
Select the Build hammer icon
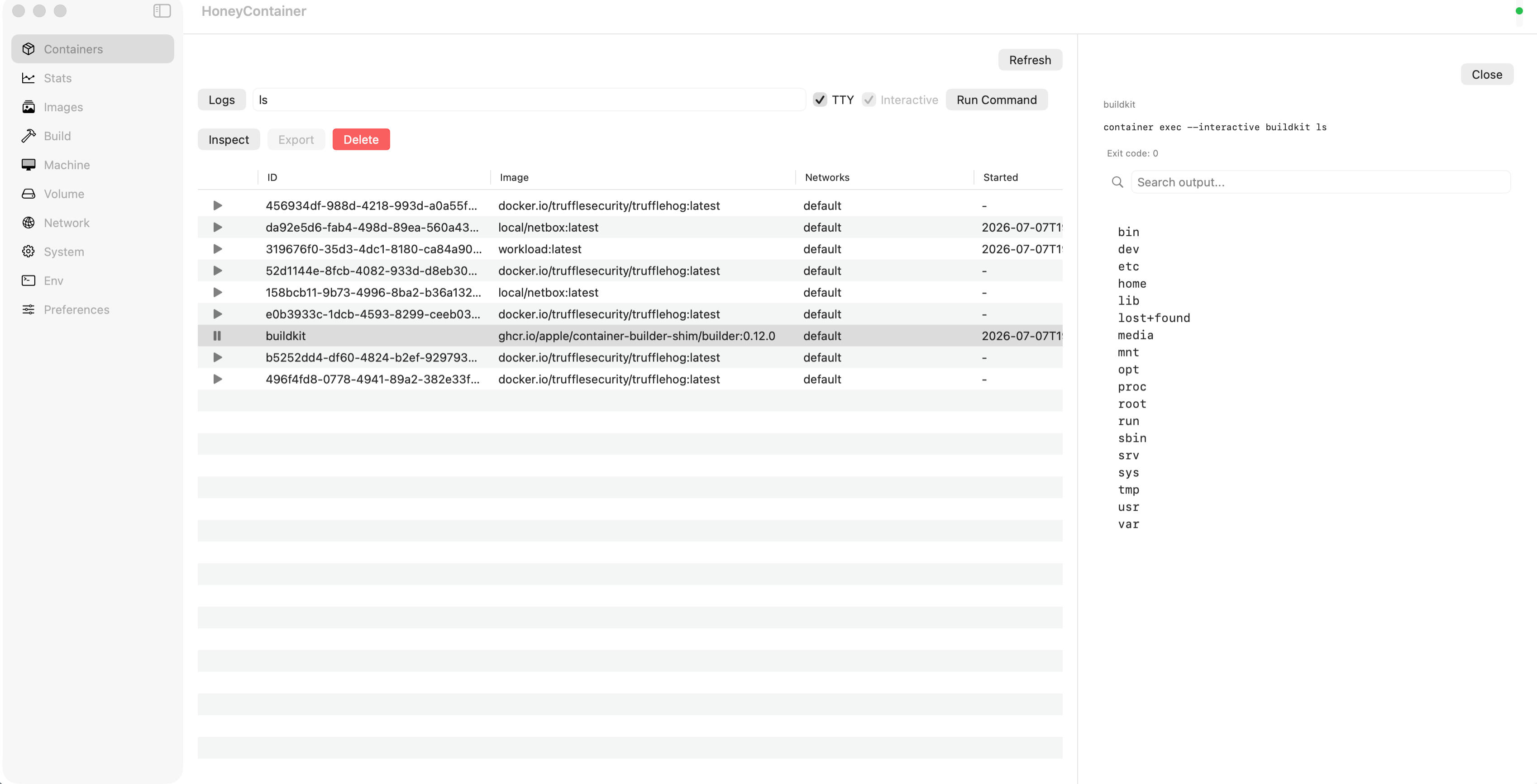[x=28, y=136]
